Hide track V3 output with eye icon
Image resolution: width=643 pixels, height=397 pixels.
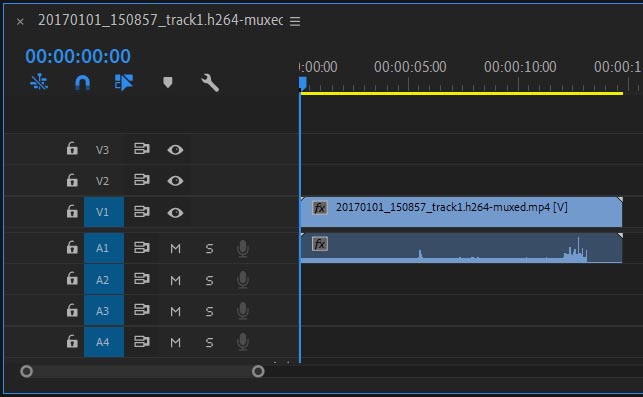pyautogui.click(x=175, y=150)
